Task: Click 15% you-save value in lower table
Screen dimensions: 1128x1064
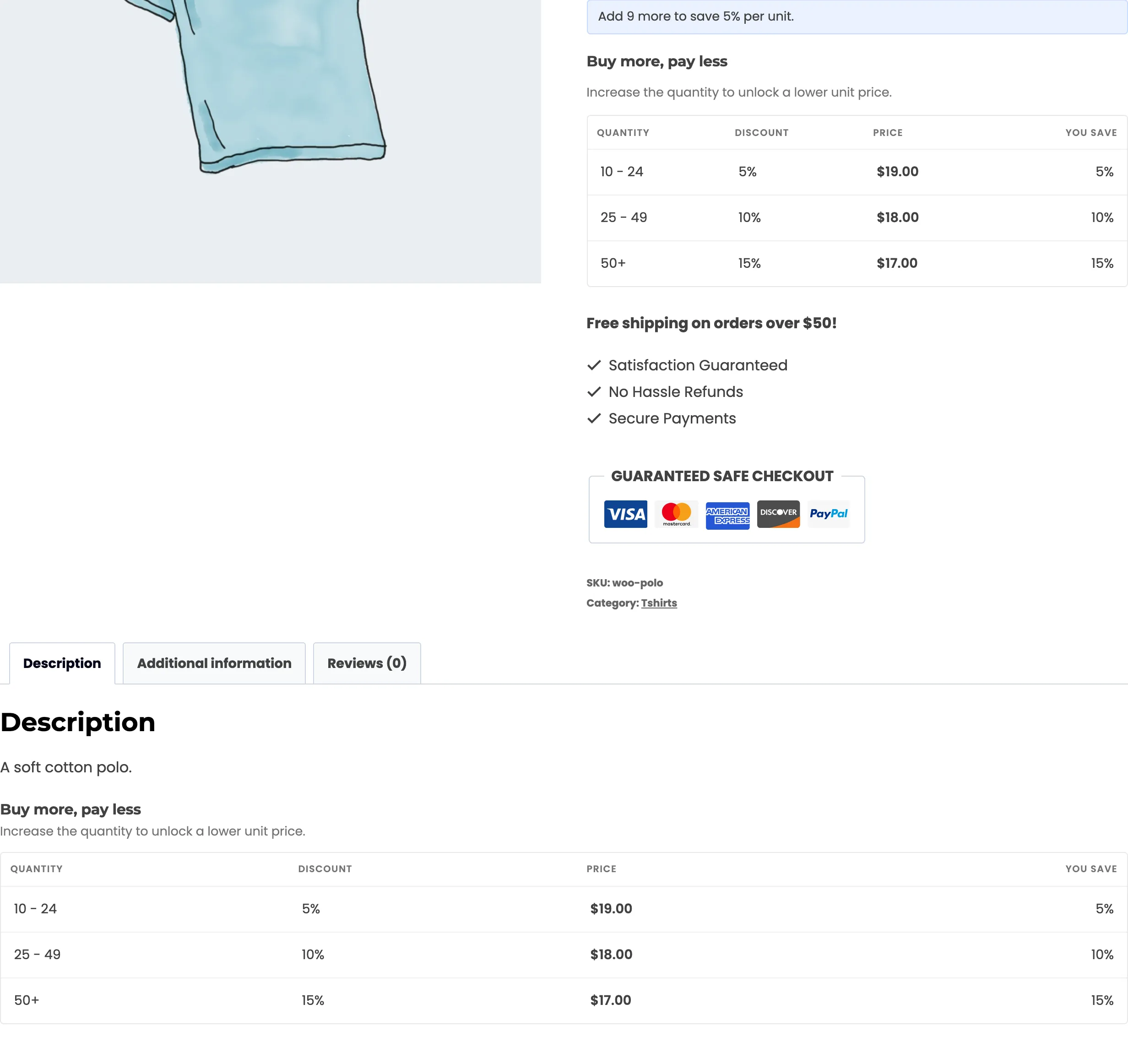Action: tap(1102, 1000)
